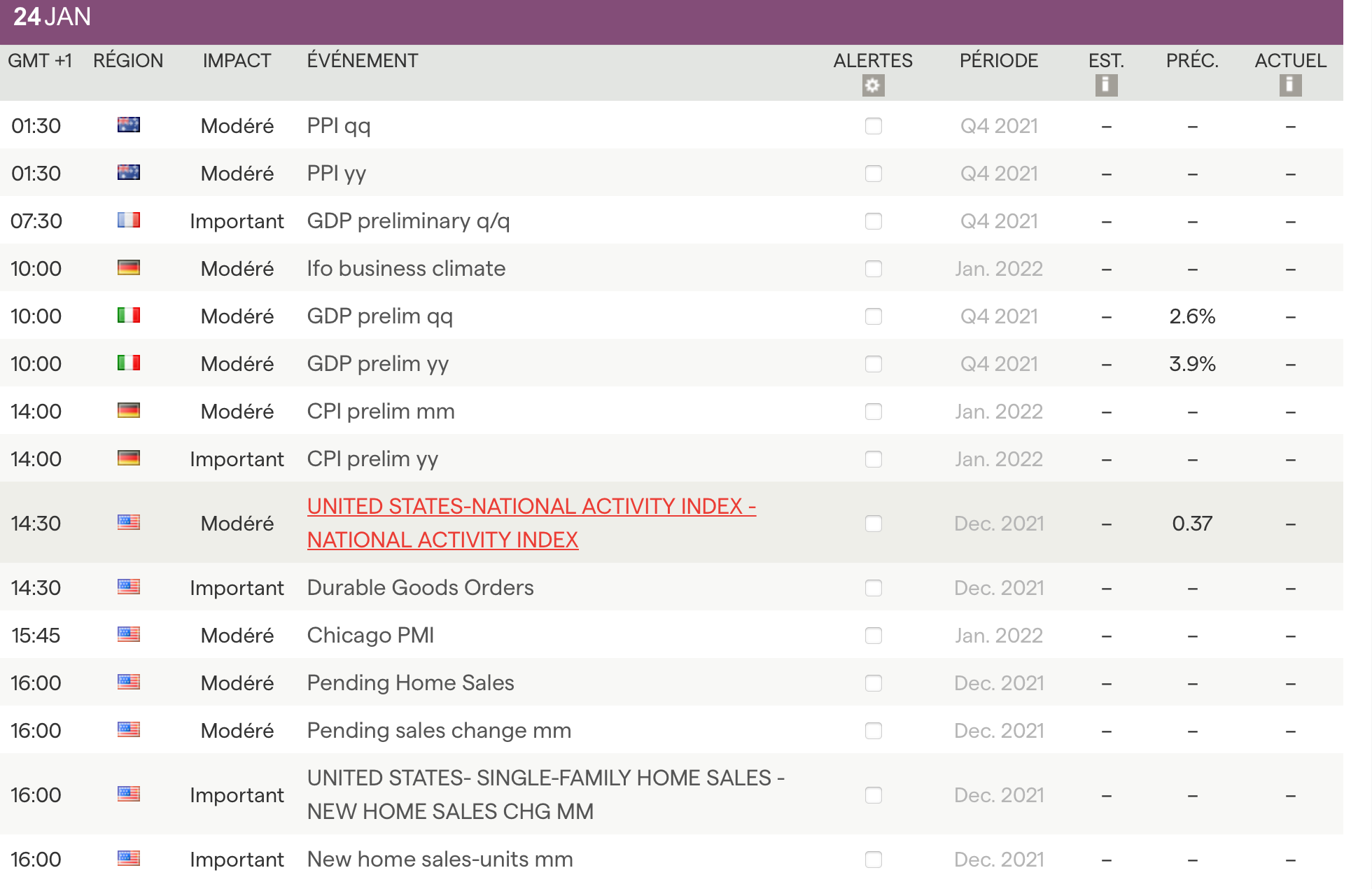The height and width of the screenshot is (889, 1372).
Task: Click French flag in GDP preliminary row
Action: [x=129, y=220]
